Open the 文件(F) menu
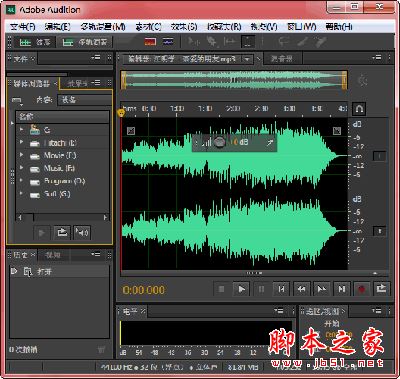 [x=23, y=27]
